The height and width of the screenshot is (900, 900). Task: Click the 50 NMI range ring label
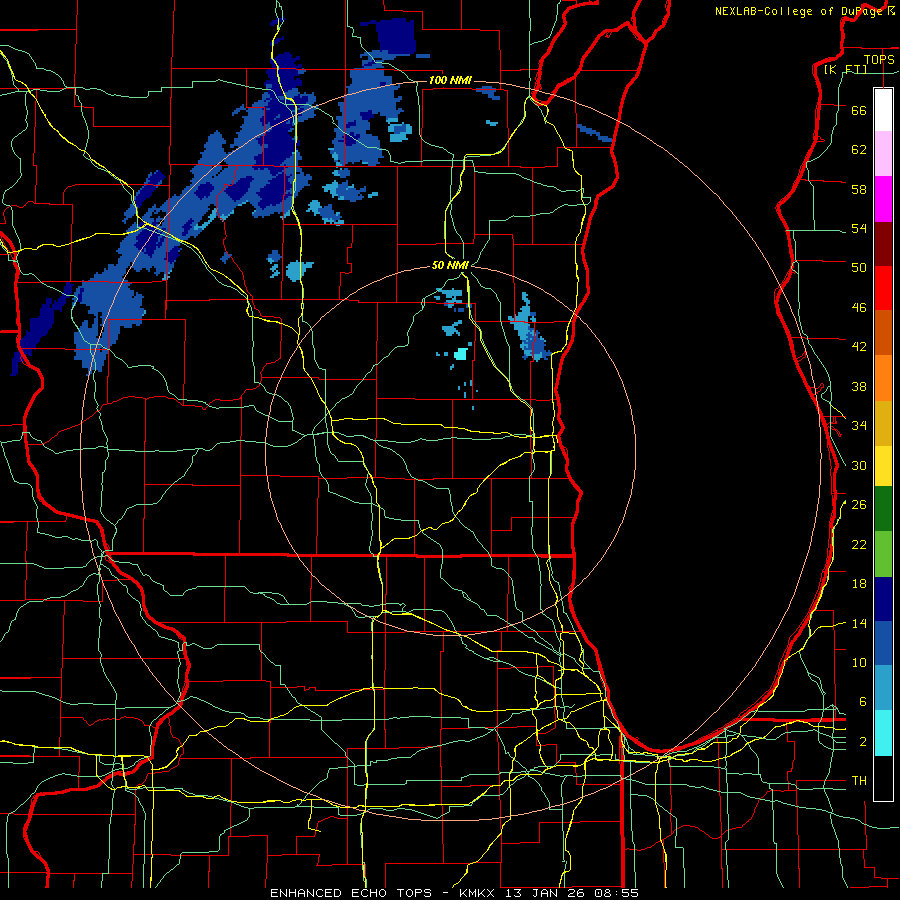(x=450, y=265)
